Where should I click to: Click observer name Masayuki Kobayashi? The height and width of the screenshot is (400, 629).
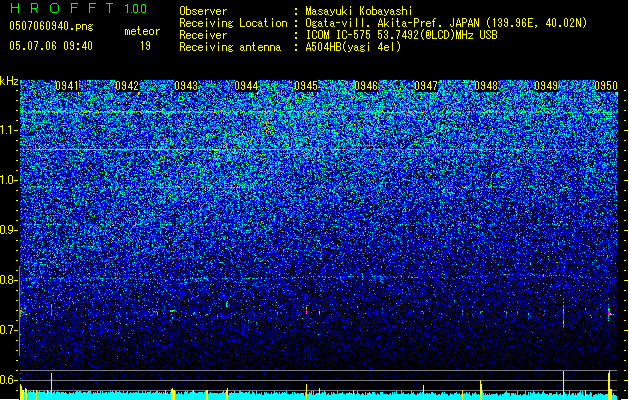pos(359,11)
